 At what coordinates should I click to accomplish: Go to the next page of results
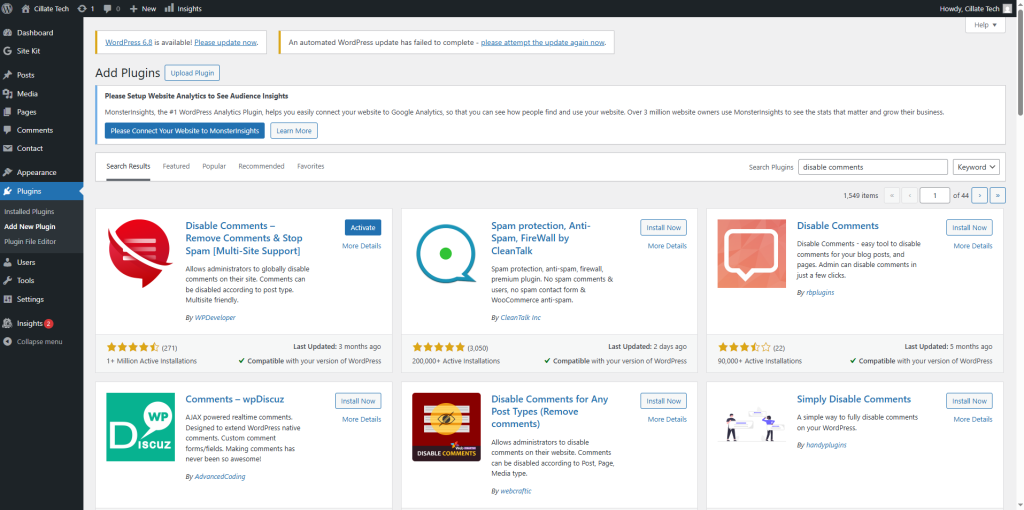point(980,195)
